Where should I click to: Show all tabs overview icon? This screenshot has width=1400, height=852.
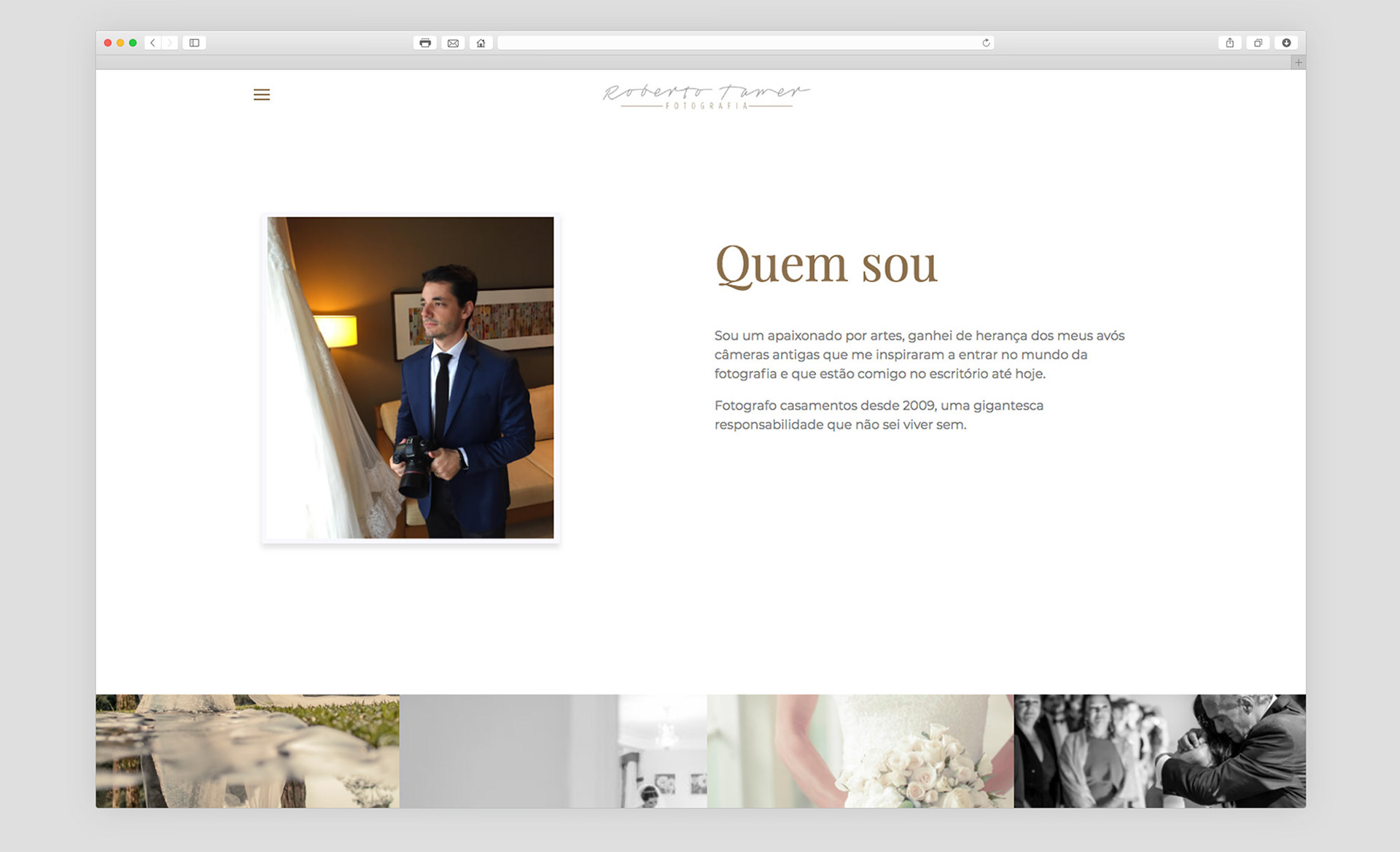click(x=1258, y=43)
